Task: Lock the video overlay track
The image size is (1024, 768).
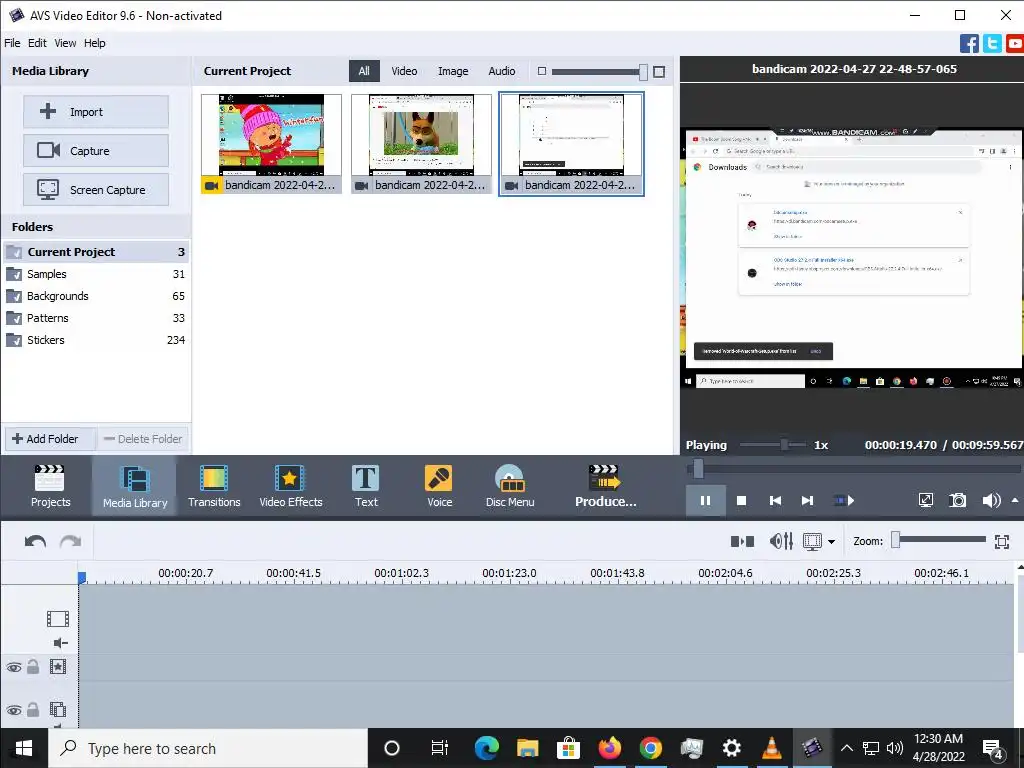Action: pyautogui.click(x=33, y=666)
